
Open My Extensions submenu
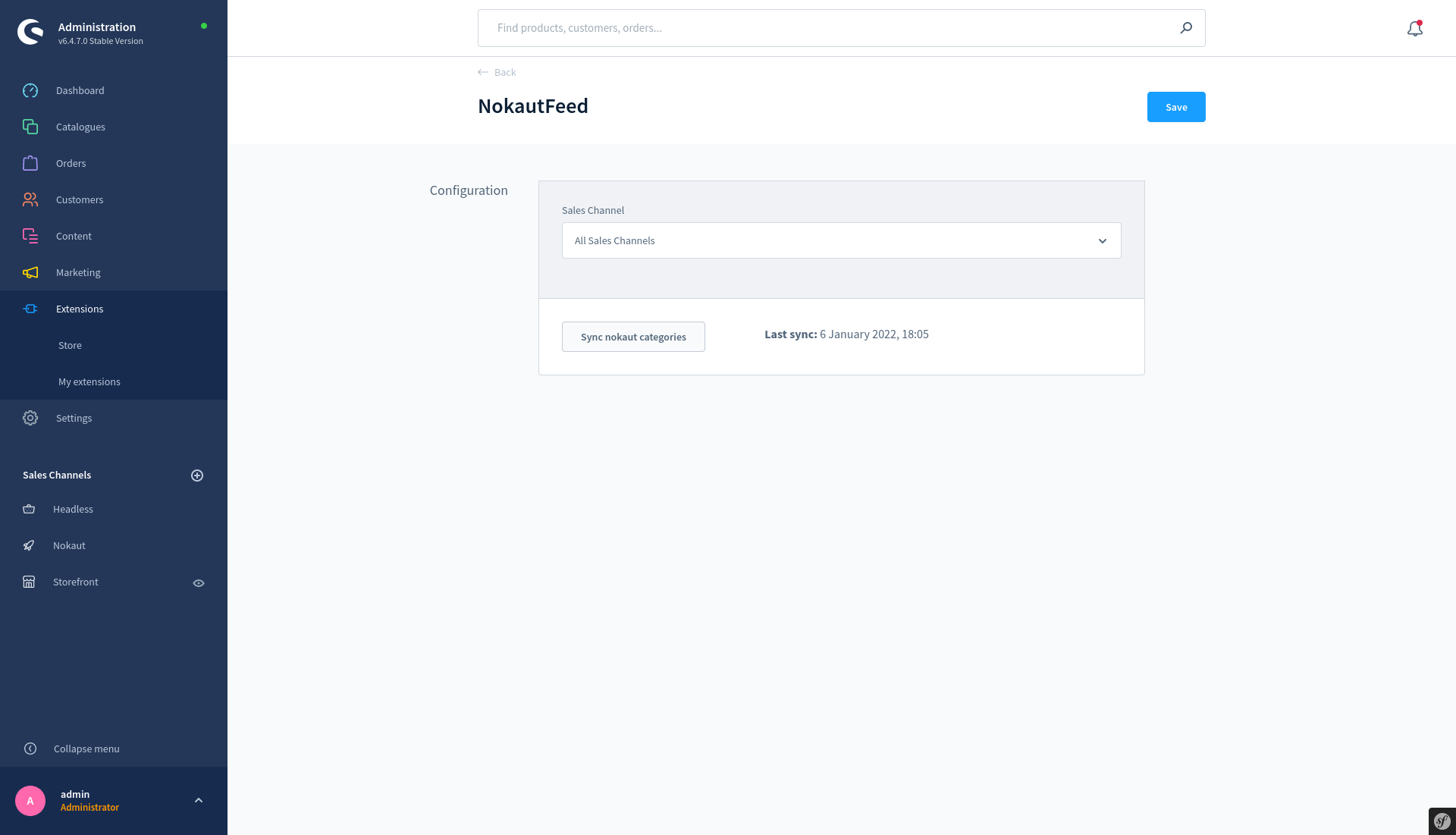coord(89,381)
